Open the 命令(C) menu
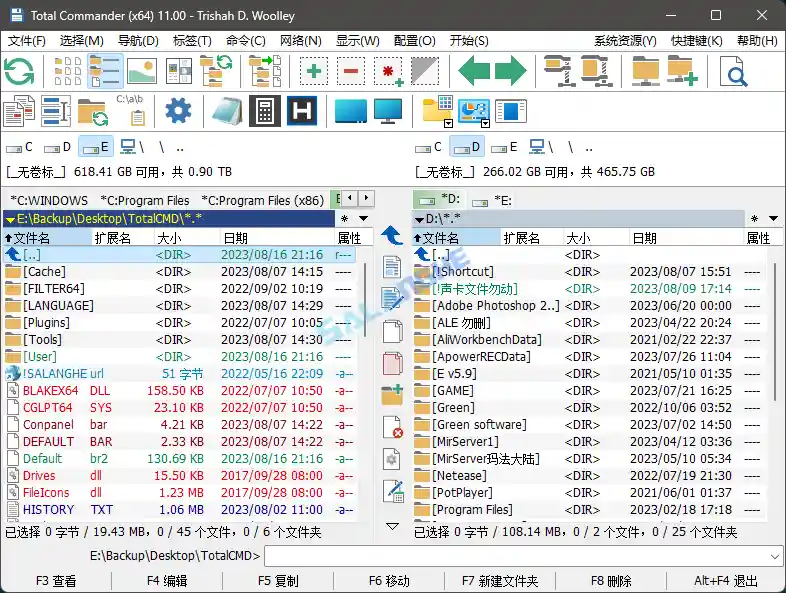This screenshot has width=786, height=593. pos(246,41)
